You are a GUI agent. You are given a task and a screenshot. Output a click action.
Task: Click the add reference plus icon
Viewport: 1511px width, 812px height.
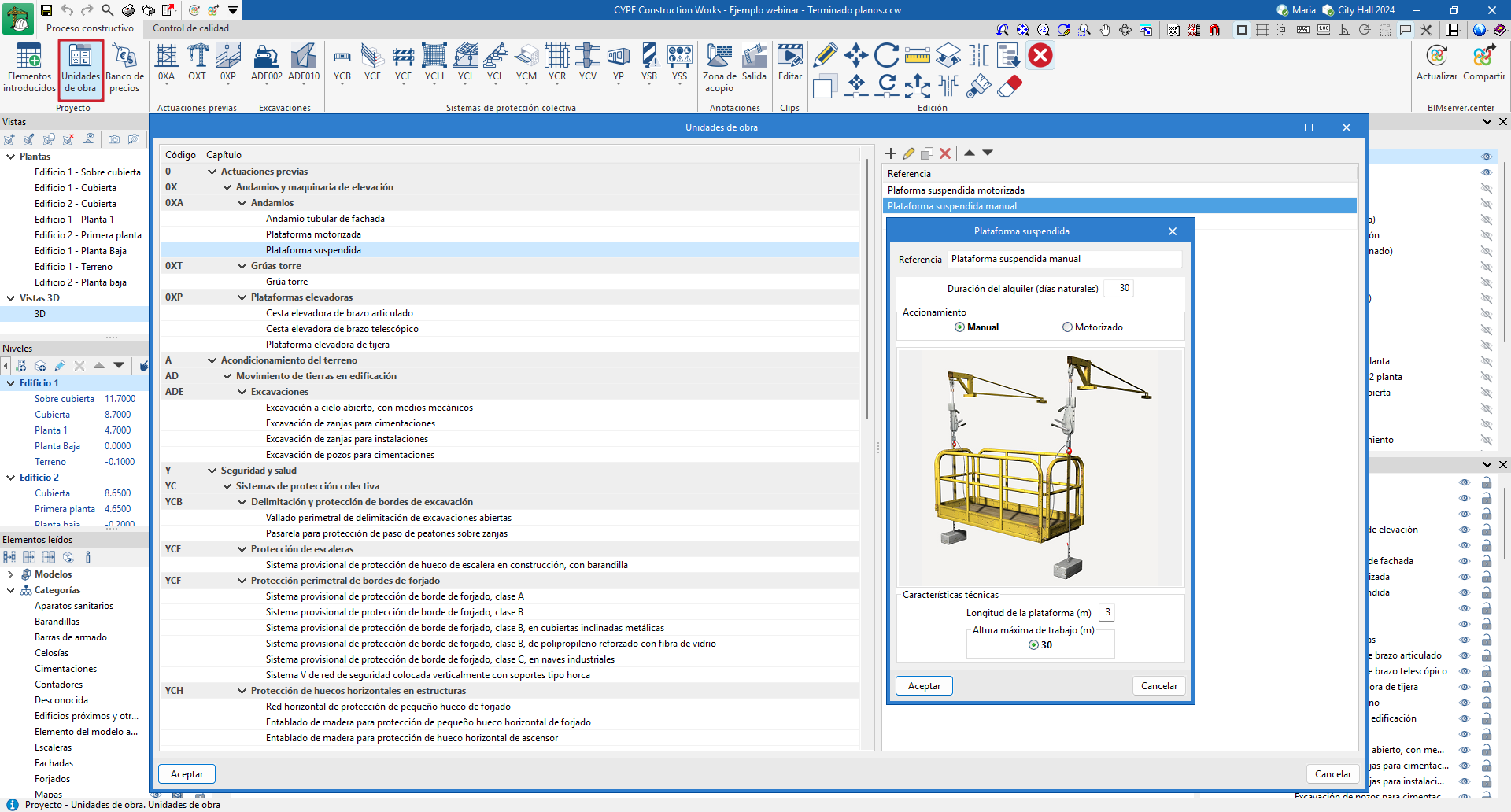(x=891, y=153)
